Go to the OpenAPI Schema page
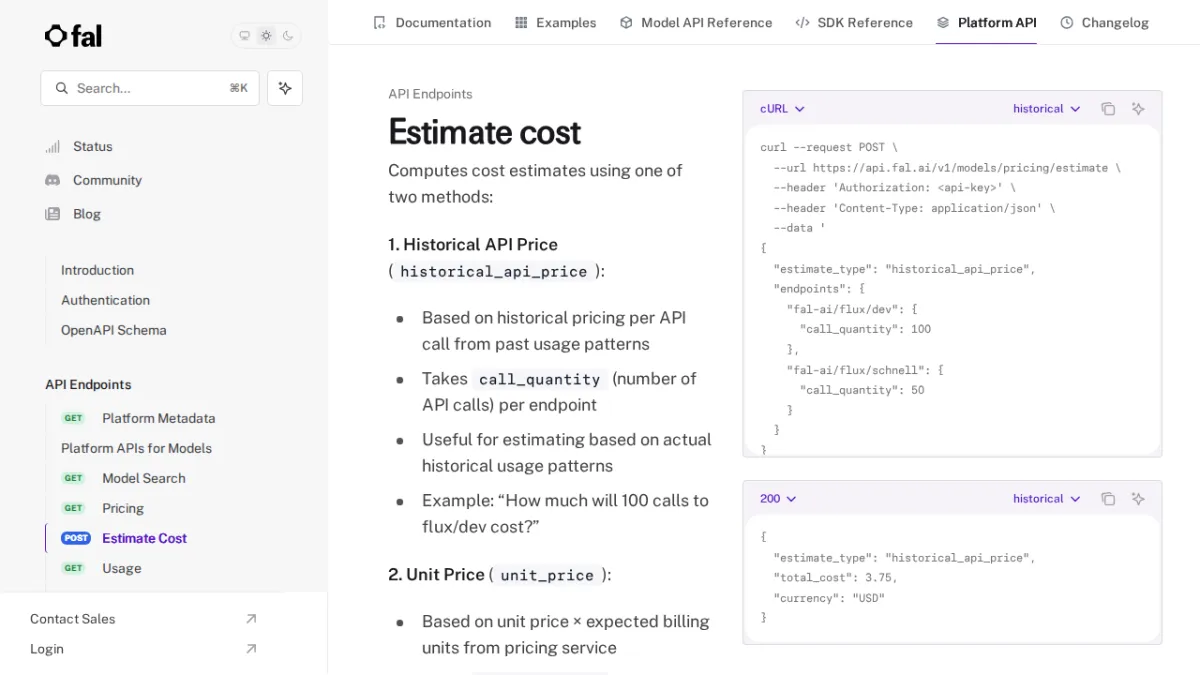Image resolution: width=1200 pixels, height=675 pixels. 113,330
